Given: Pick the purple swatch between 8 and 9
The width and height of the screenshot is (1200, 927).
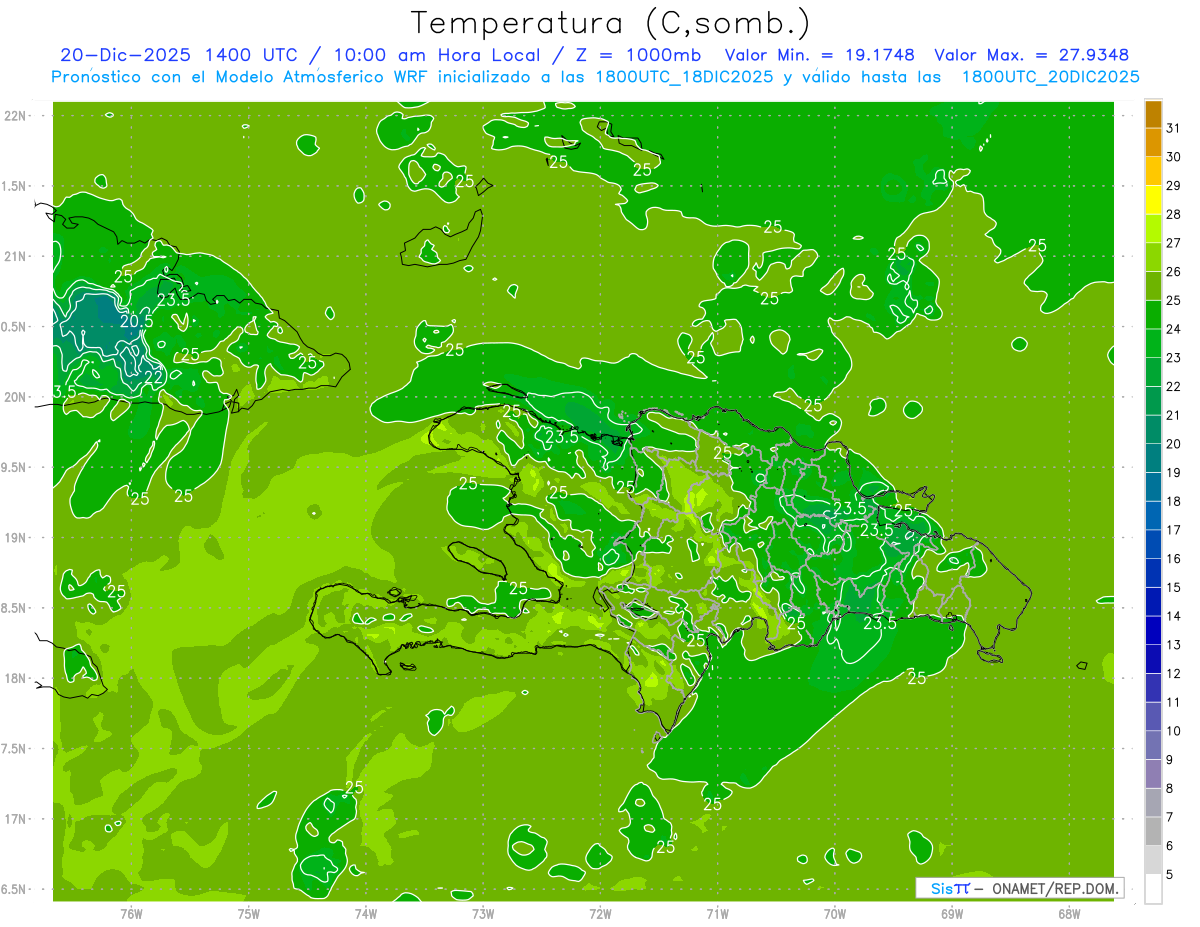Looking at the screenshot, I should (1154, 774).
